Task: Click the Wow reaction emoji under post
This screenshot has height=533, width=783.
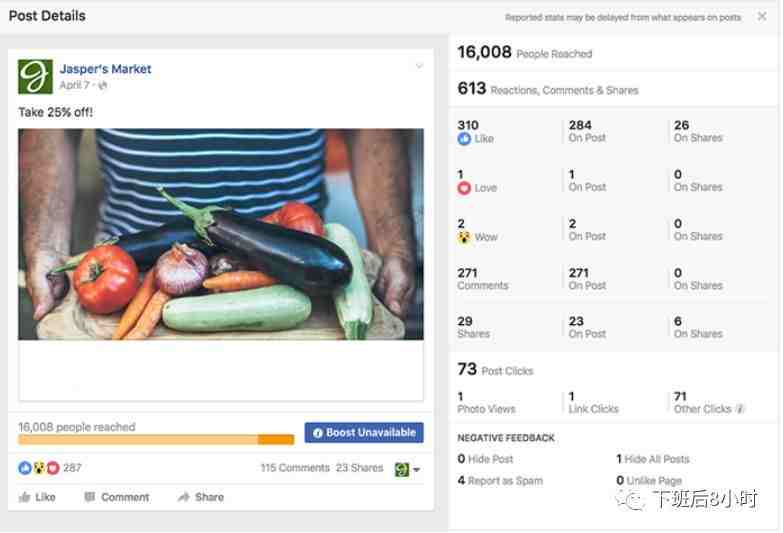Action: point(39,468)
